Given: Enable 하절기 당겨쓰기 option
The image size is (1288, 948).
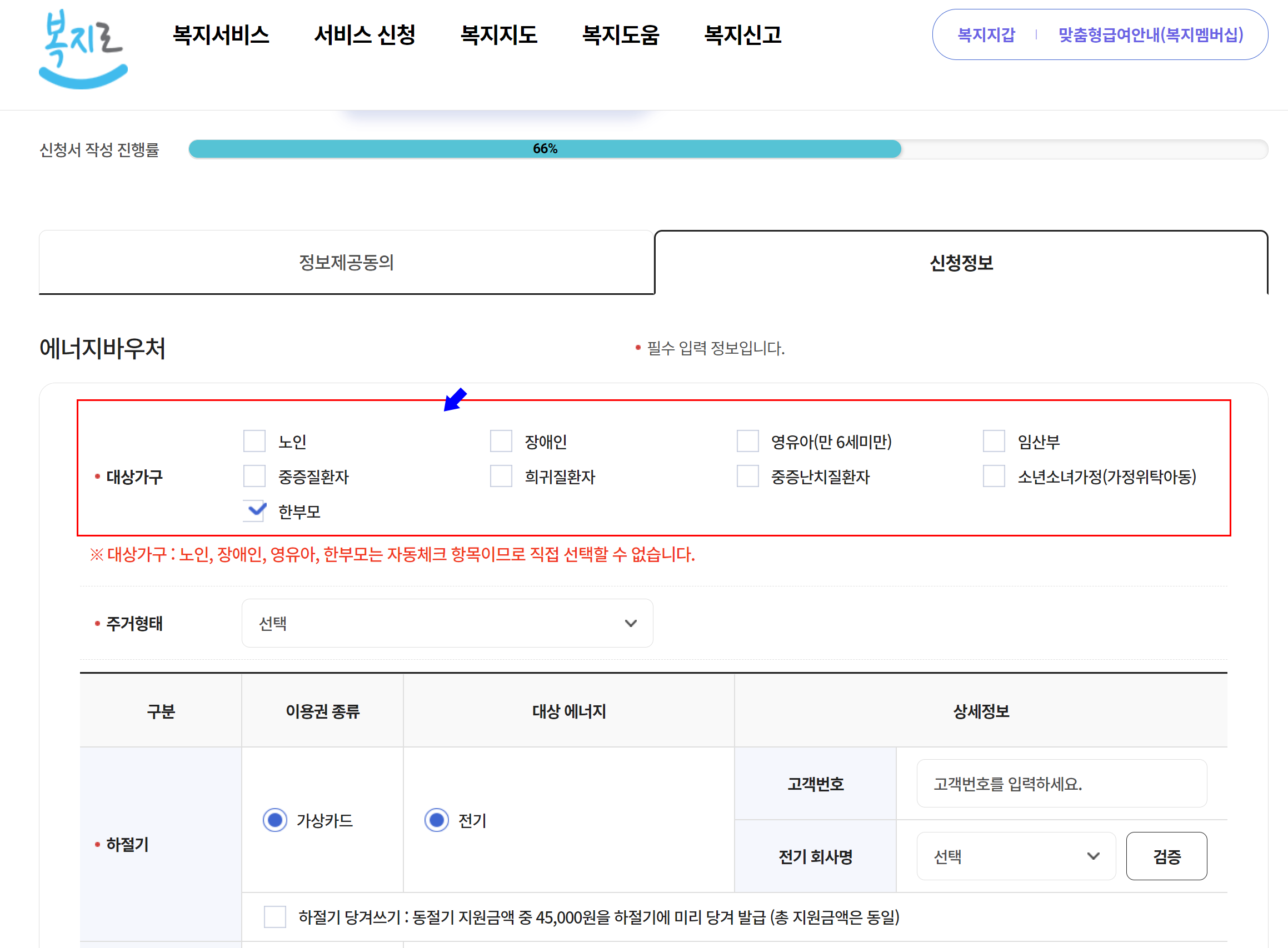Looking at the screenshot, I should pyautogui.click(x=274, y=917).
